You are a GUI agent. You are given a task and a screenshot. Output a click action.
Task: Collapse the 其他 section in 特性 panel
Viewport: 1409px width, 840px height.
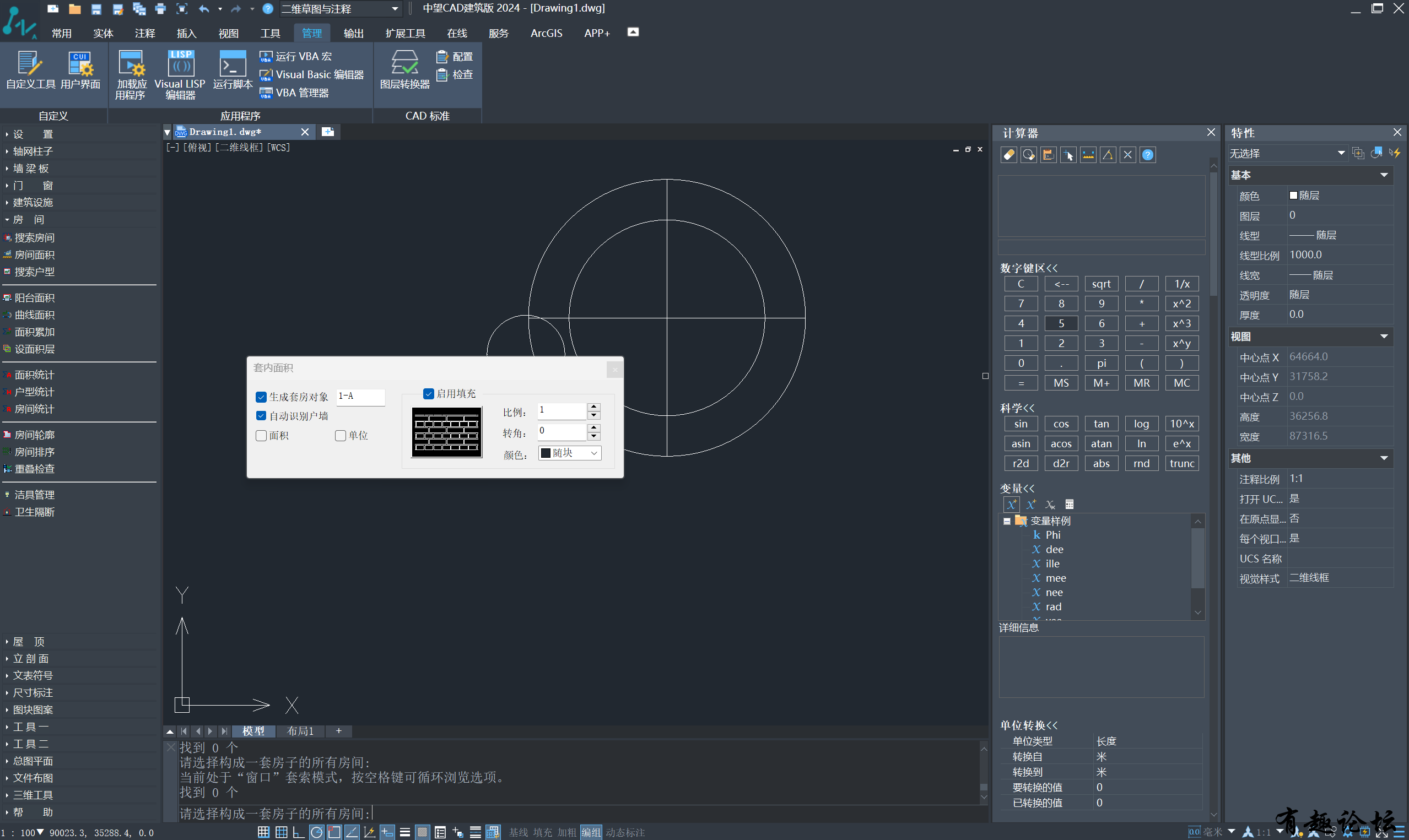1384,458
